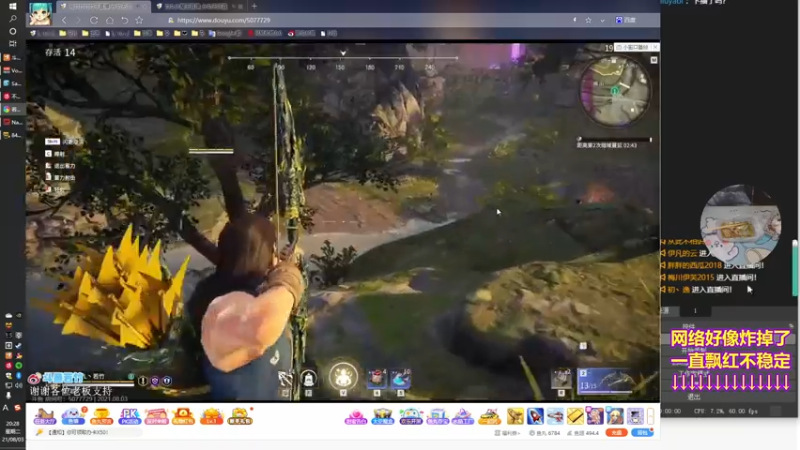The width and height of the screenshot is (800, 450).
Task: Open pink icon right of PK活动
Action: point(157,416)
